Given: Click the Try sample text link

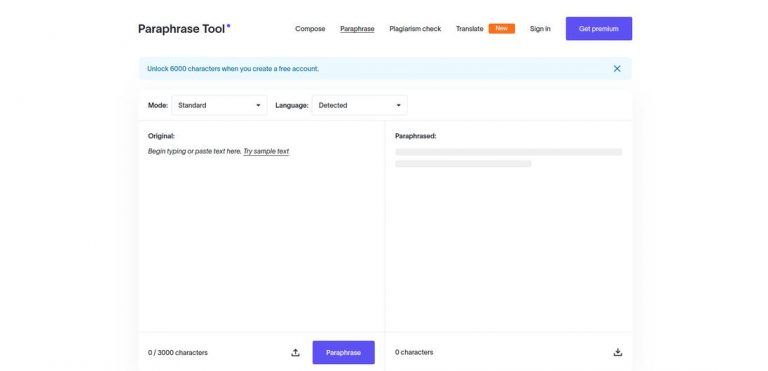Looking at the screenshot, I should 266,151.
